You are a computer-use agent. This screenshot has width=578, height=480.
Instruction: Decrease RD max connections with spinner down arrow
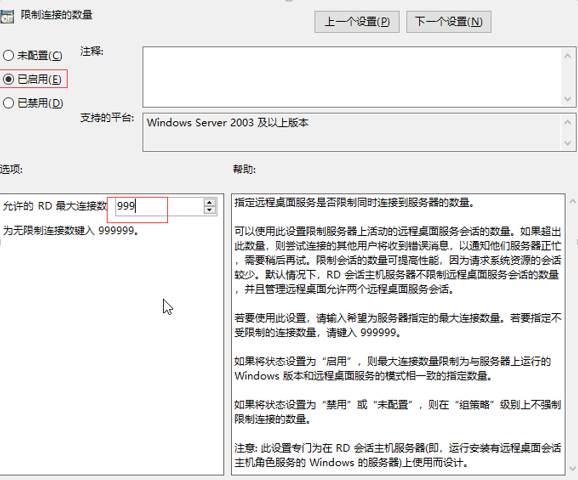209,210
